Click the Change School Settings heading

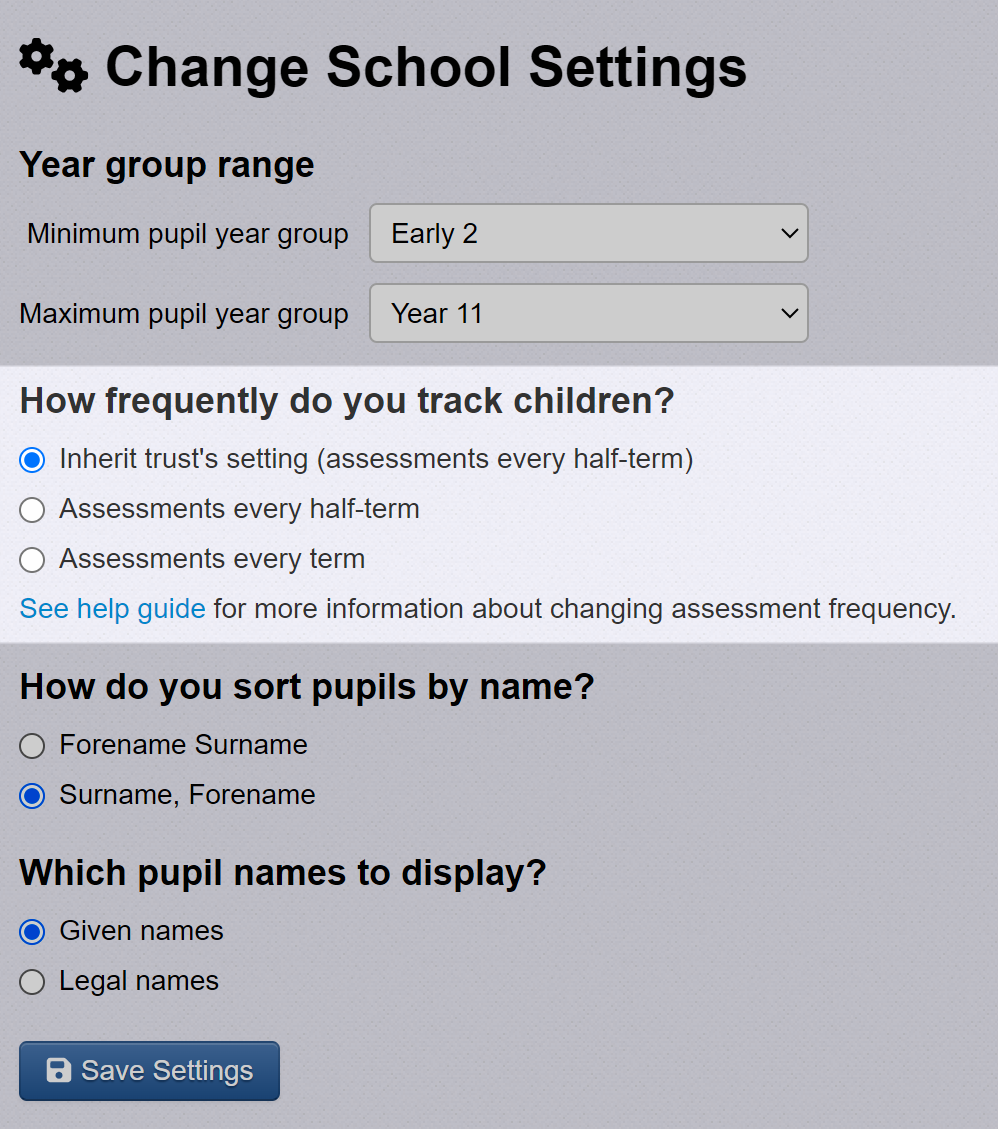(426, 67)
